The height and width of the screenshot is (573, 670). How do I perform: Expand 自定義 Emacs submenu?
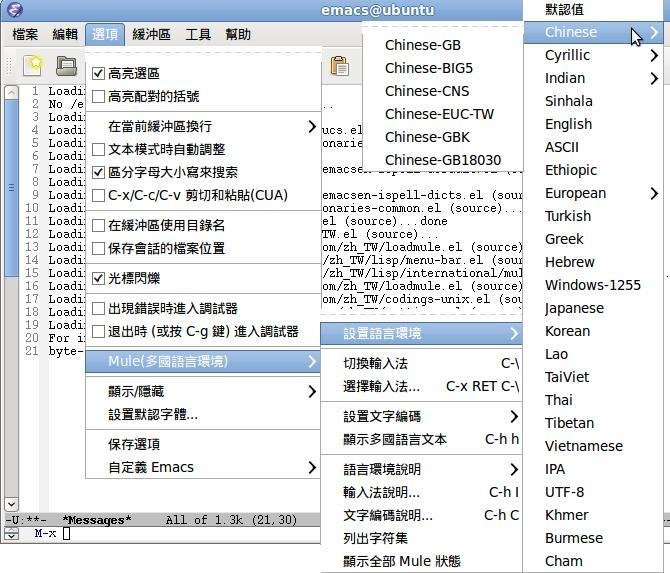click(203, 467)
